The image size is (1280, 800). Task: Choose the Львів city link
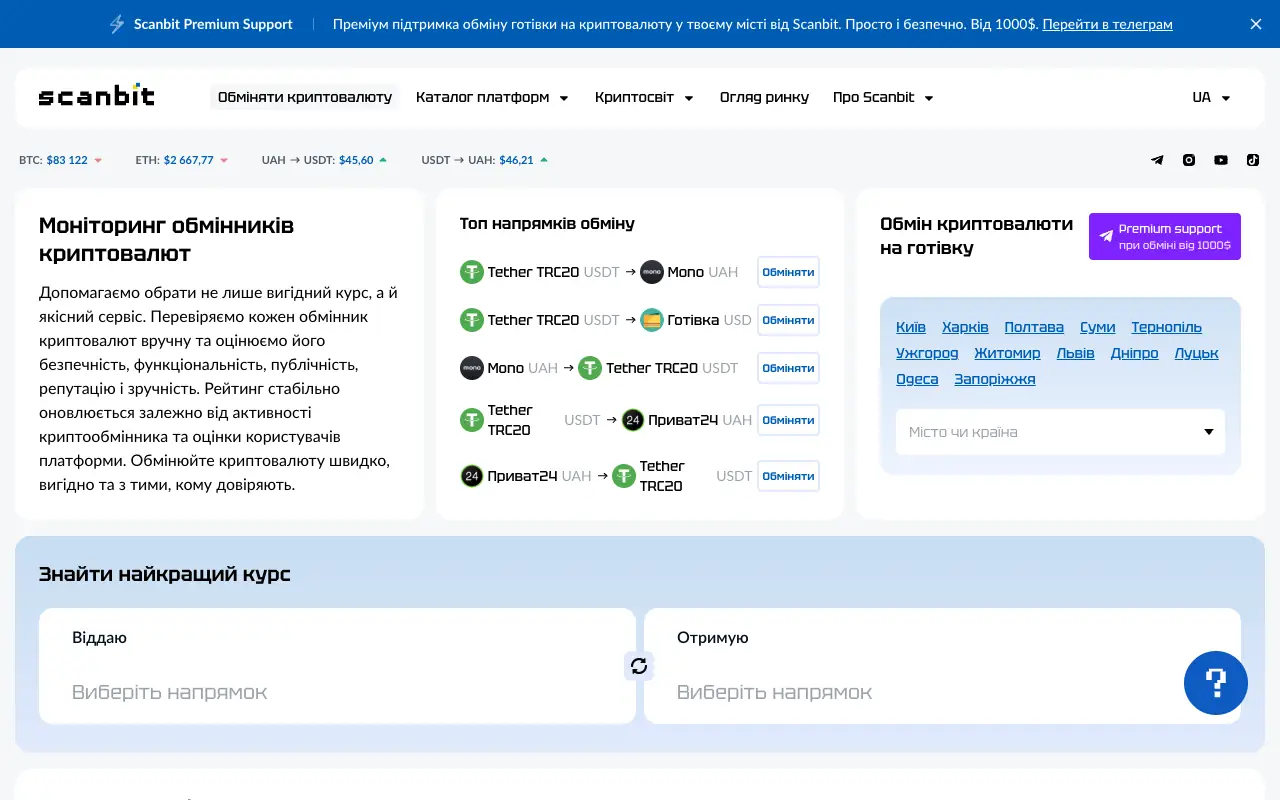[1076, 353]
